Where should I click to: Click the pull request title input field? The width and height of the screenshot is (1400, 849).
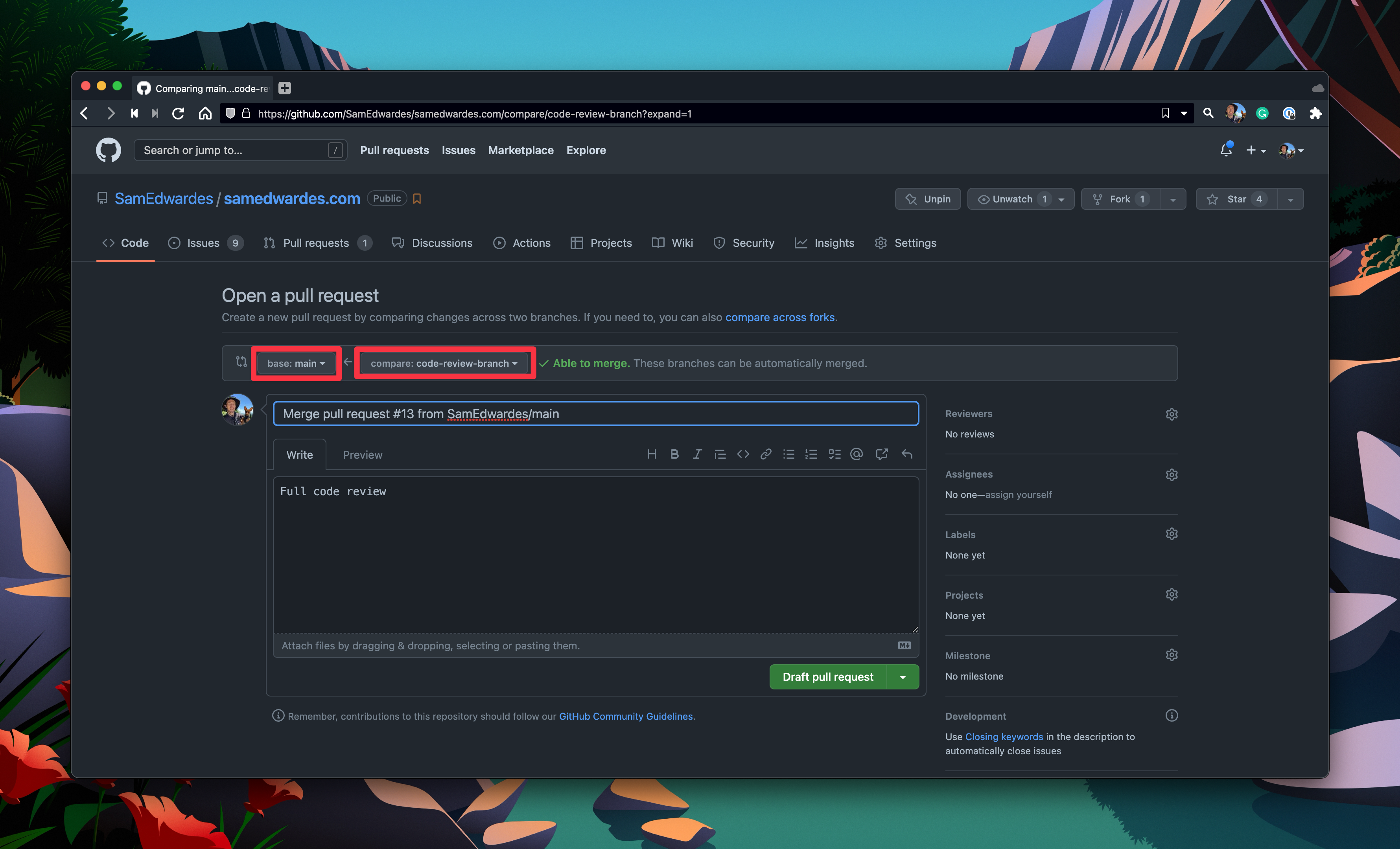click(595, 413)
